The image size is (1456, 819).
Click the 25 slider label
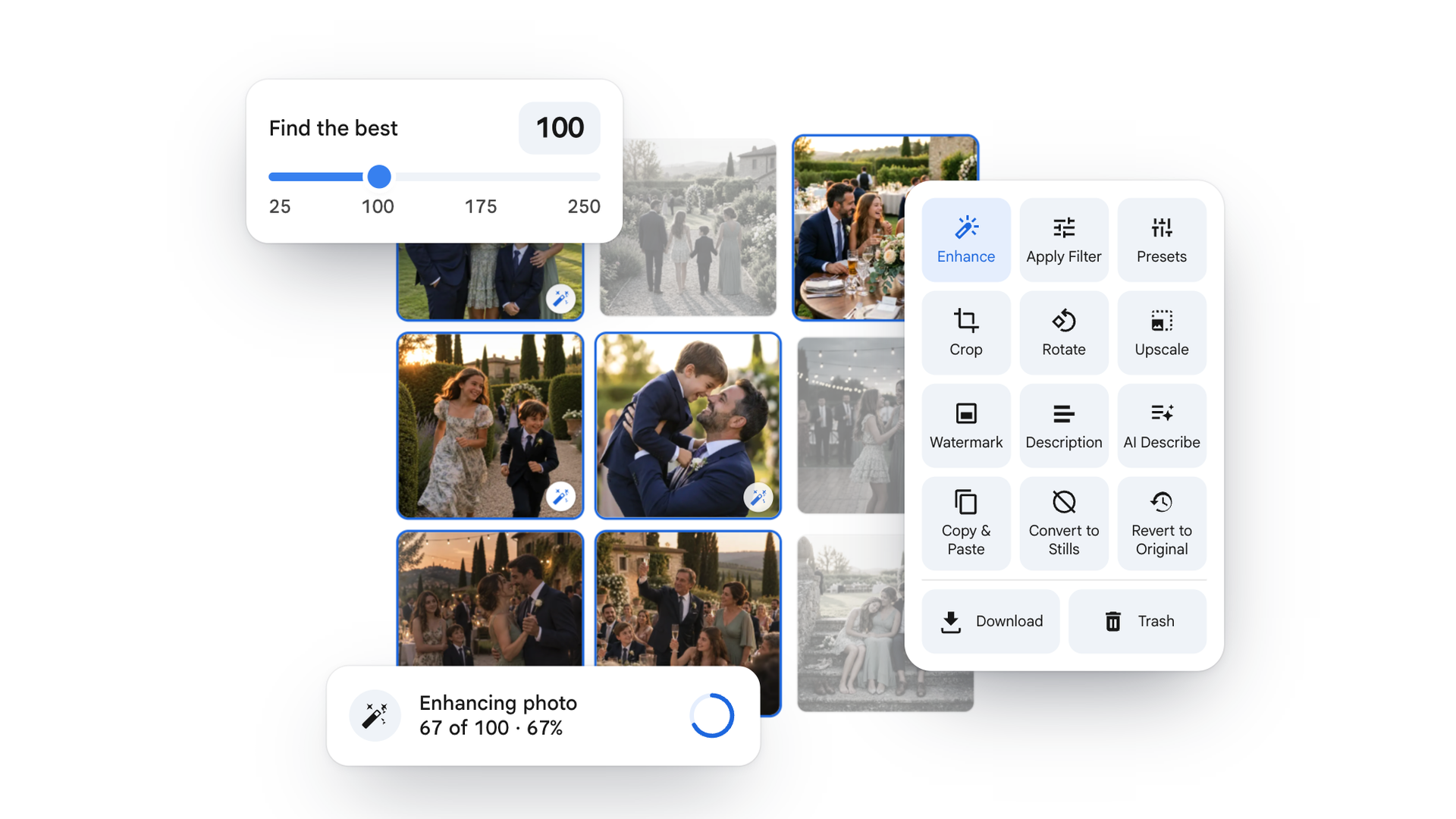(280, 206)
